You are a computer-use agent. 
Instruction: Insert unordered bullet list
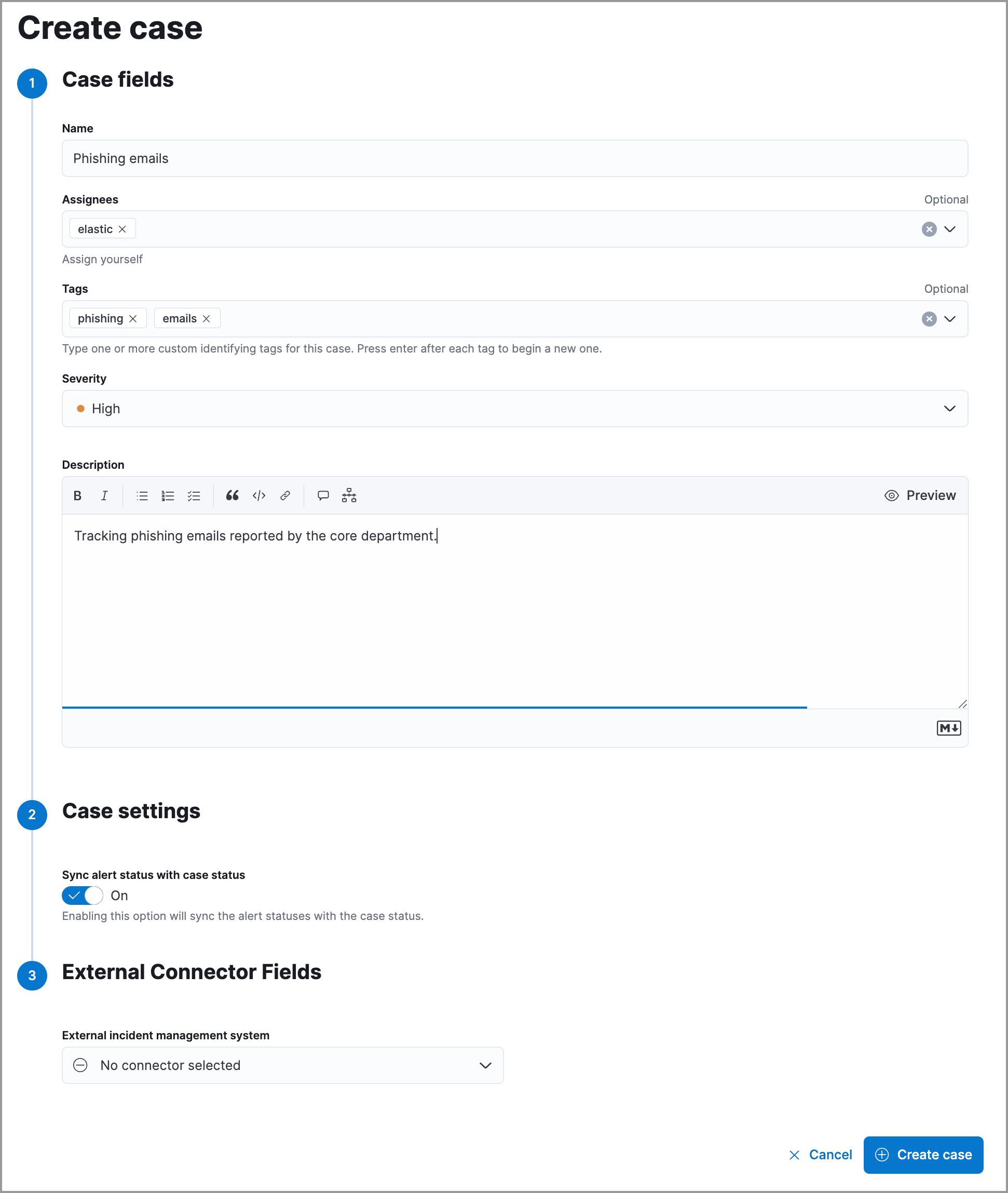(142, 496)
